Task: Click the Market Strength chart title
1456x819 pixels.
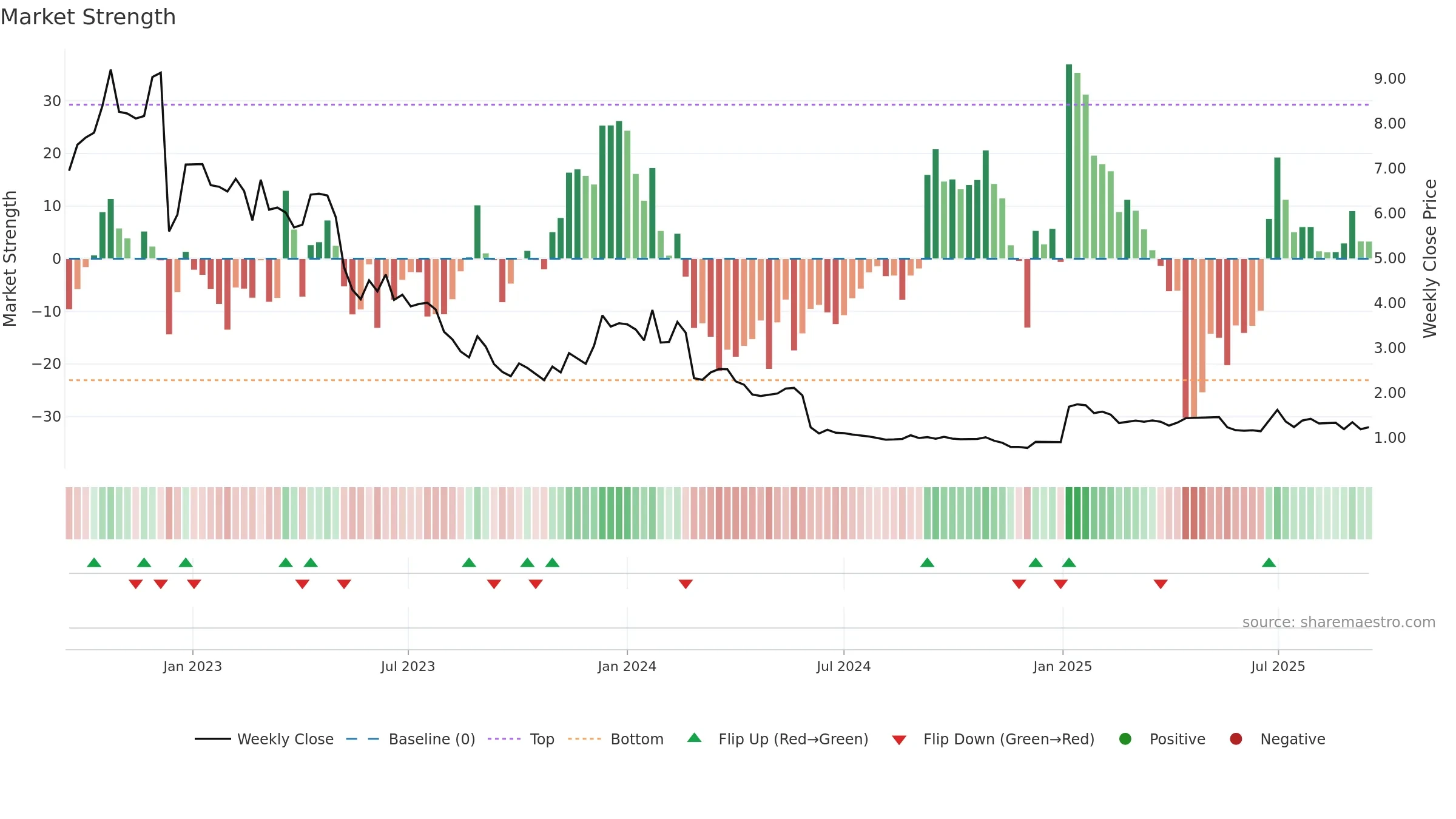Action: pyautogui.click(x=88, y=17)
